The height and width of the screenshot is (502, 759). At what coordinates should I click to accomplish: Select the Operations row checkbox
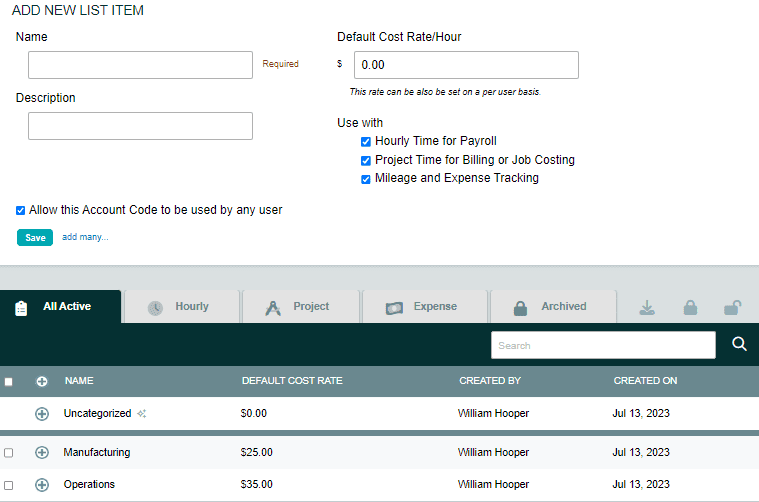click(9, 485)
